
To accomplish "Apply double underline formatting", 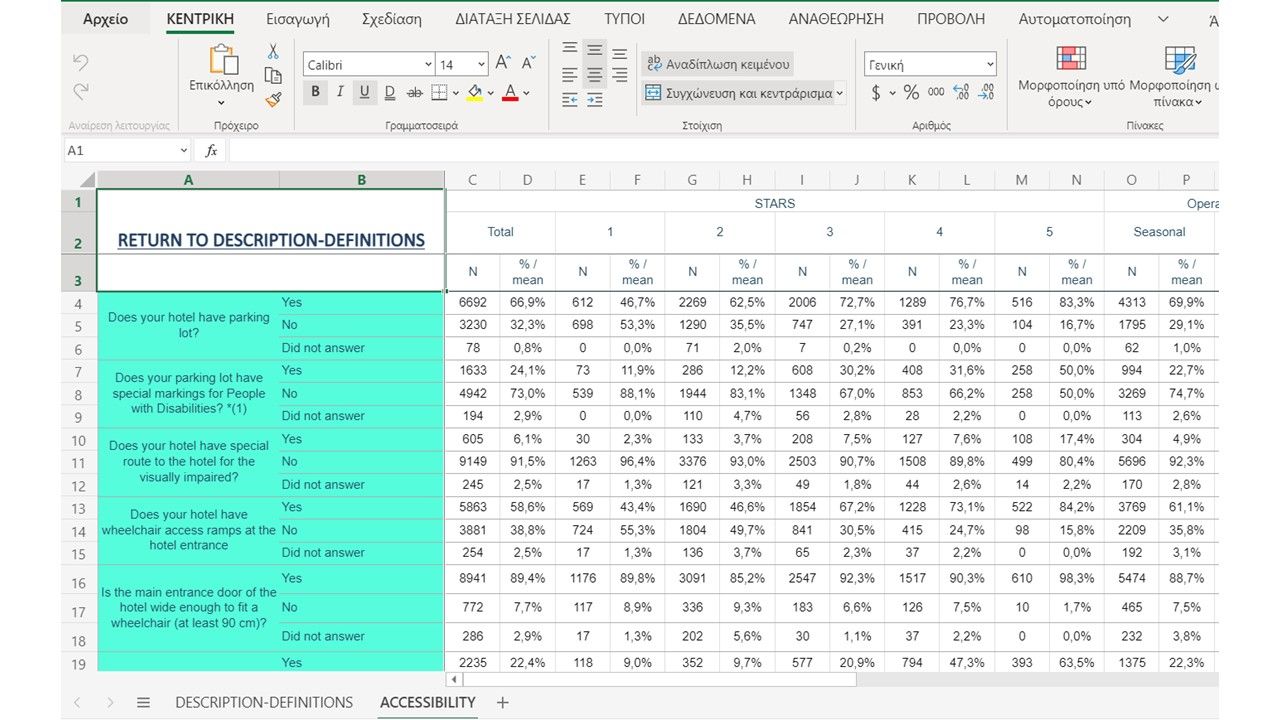I will [389, 93].
